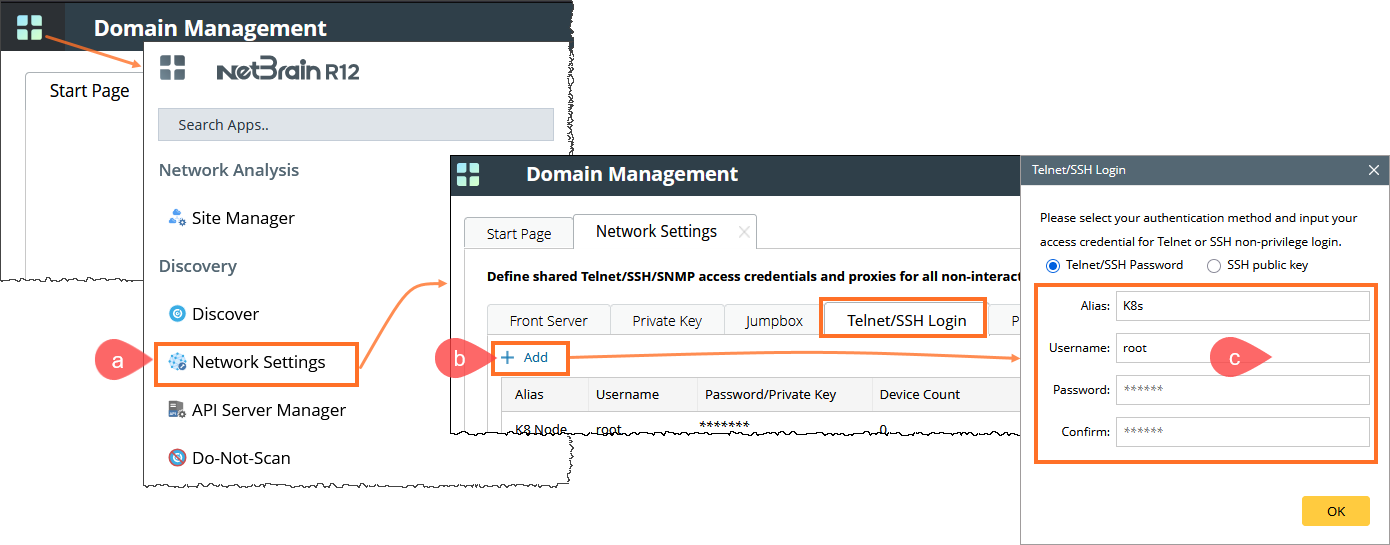The width and height of the screenshot is (1390, 545).
Task: Click the Alias input field
Action: coord(1242,306)
